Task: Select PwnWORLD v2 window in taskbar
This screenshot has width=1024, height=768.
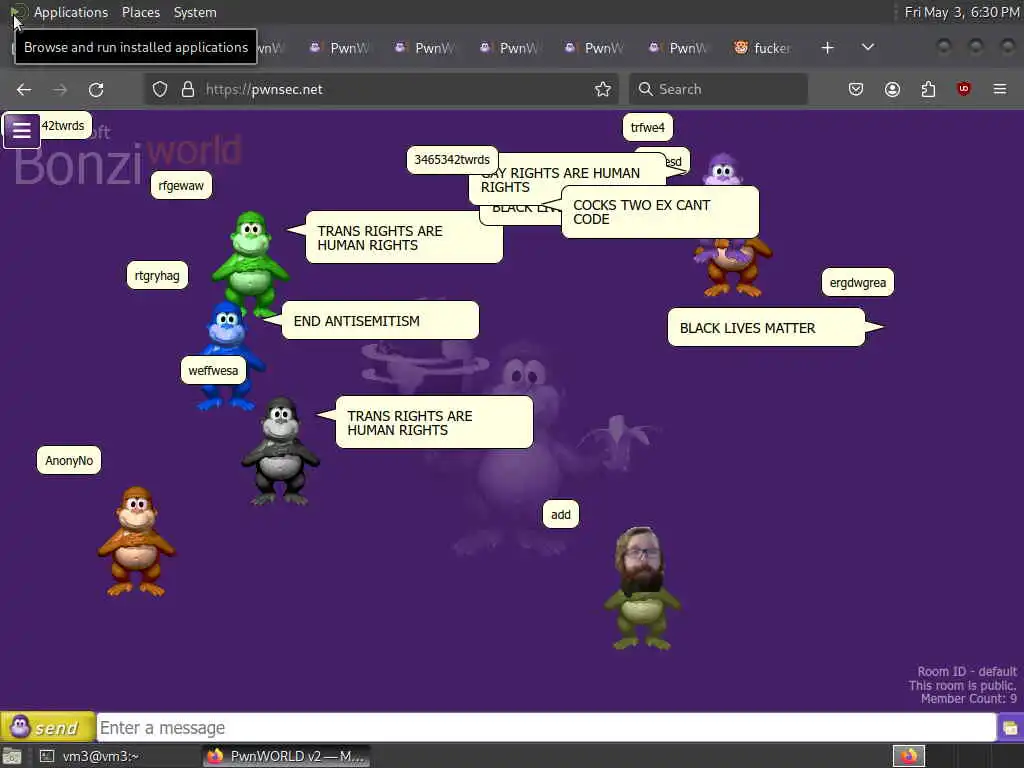Action: [x=286, y=756]
